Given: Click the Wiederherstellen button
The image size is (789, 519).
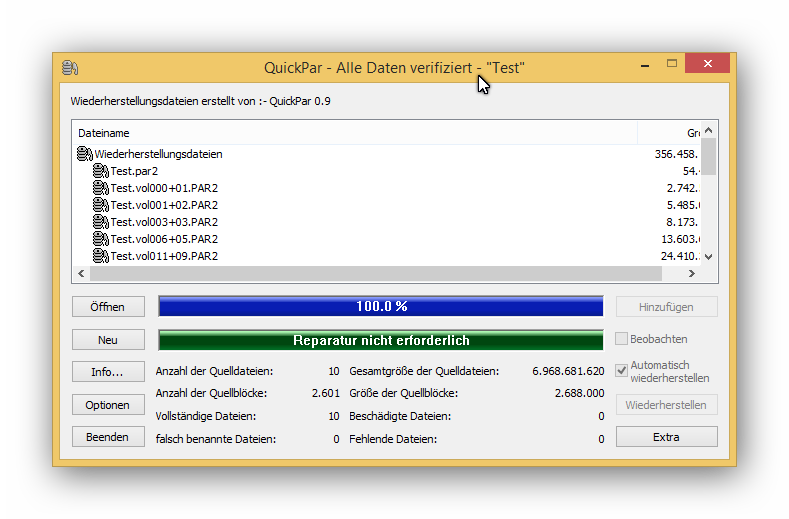Looking at the screenshot, I should pyautogui.click(x=667, y=405).
